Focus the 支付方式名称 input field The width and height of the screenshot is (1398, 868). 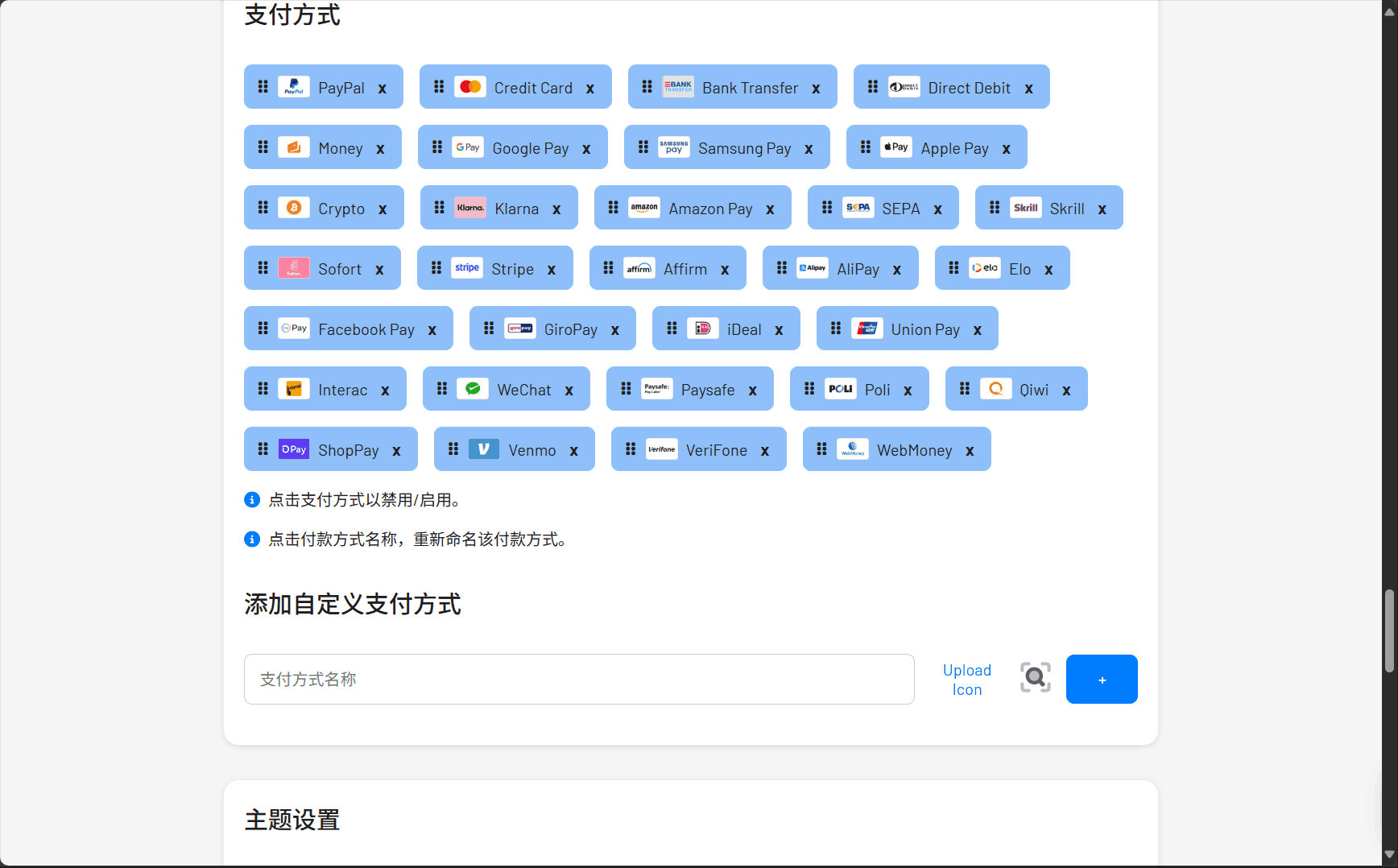[x=579, y=680]
